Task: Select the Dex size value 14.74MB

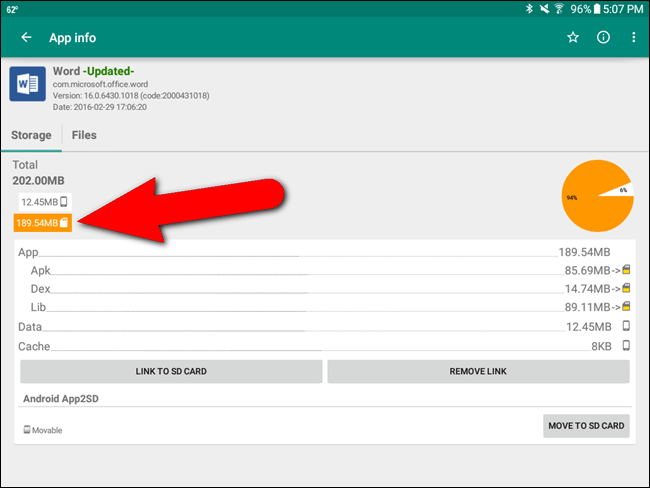Action: (587, 289)
